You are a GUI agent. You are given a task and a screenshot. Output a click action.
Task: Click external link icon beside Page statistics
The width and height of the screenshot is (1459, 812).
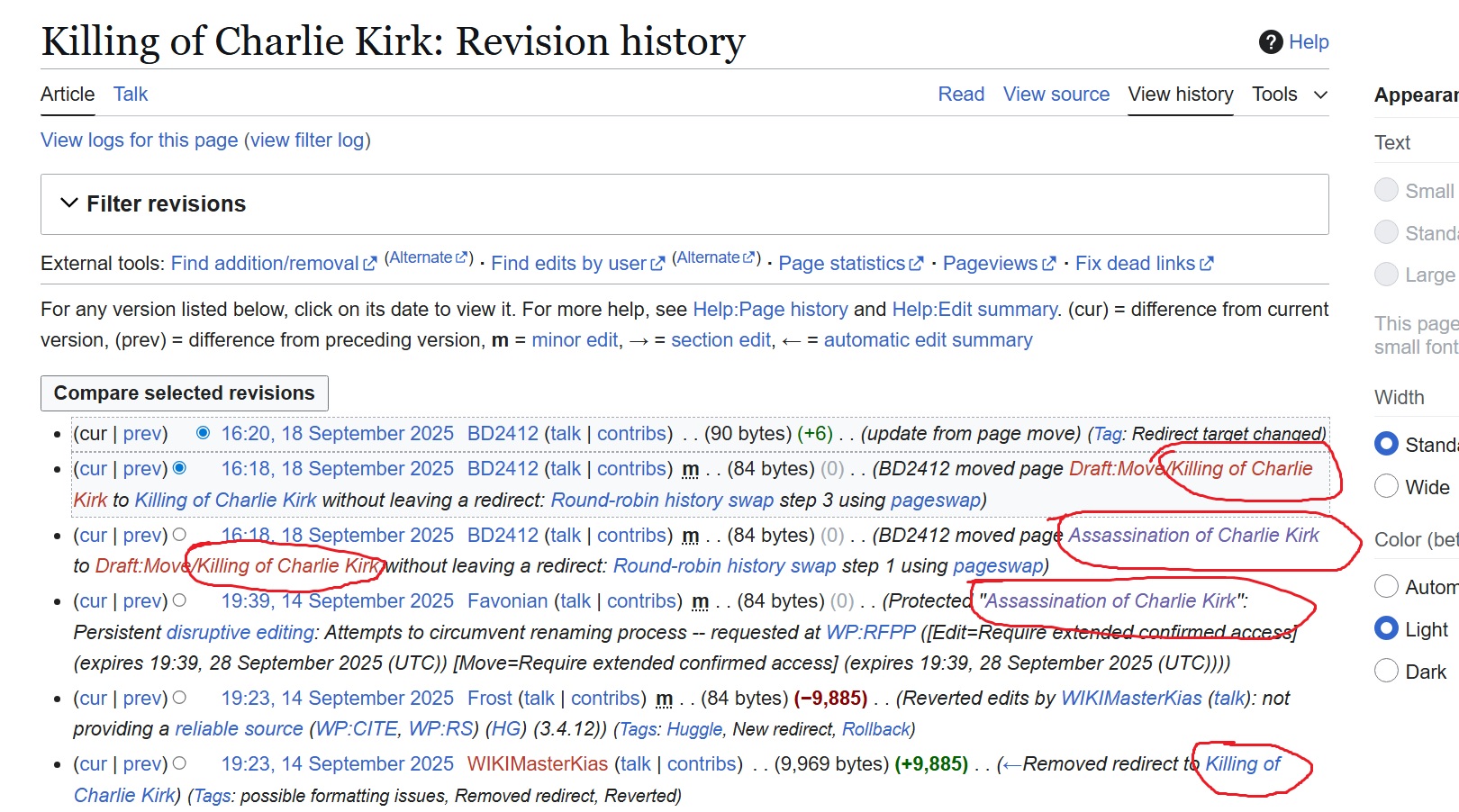point(917,264)
